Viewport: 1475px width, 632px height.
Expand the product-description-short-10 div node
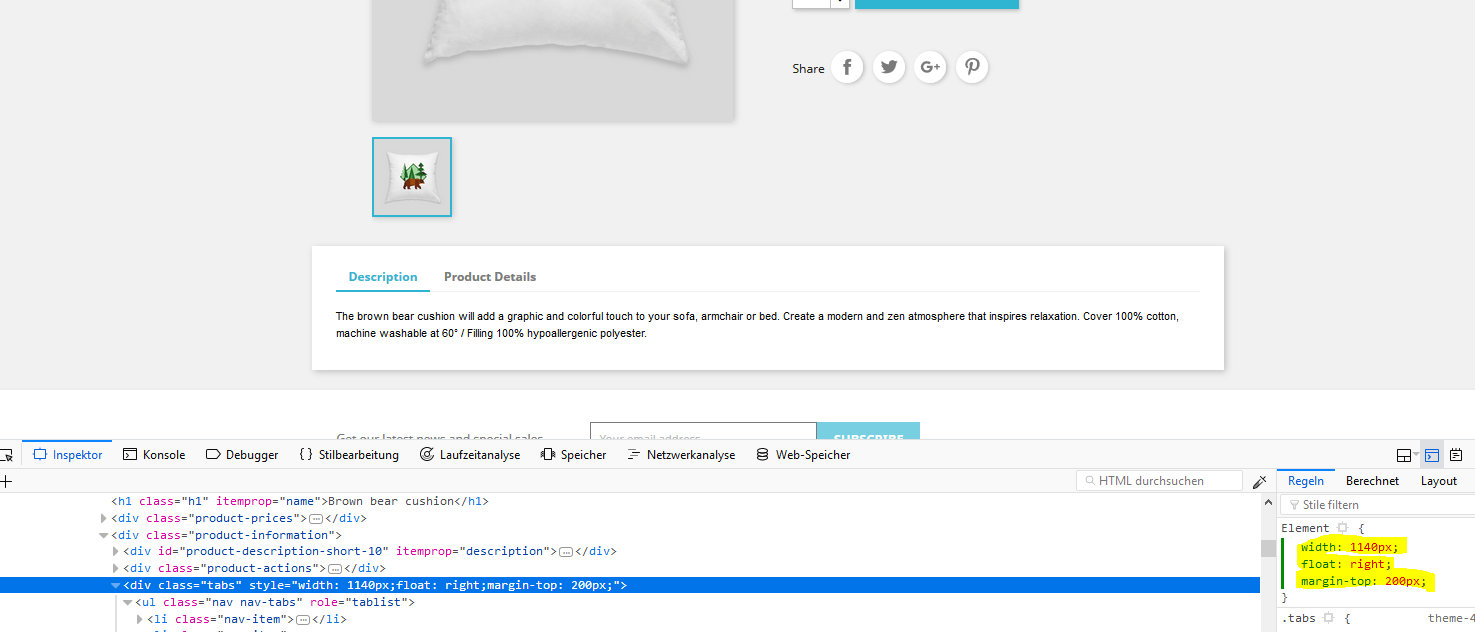coord(116,551)
